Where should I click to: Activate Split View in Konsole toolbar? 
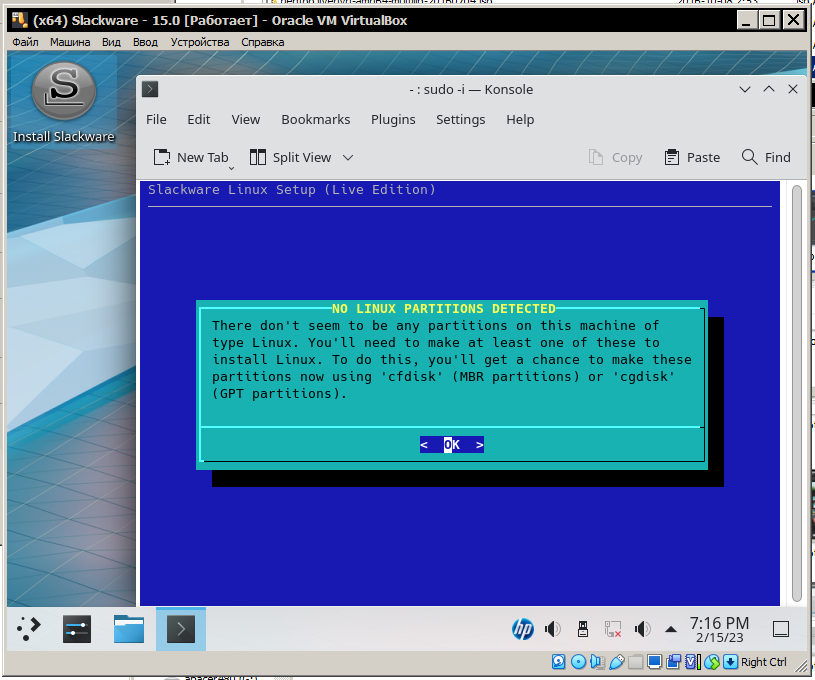290,158
